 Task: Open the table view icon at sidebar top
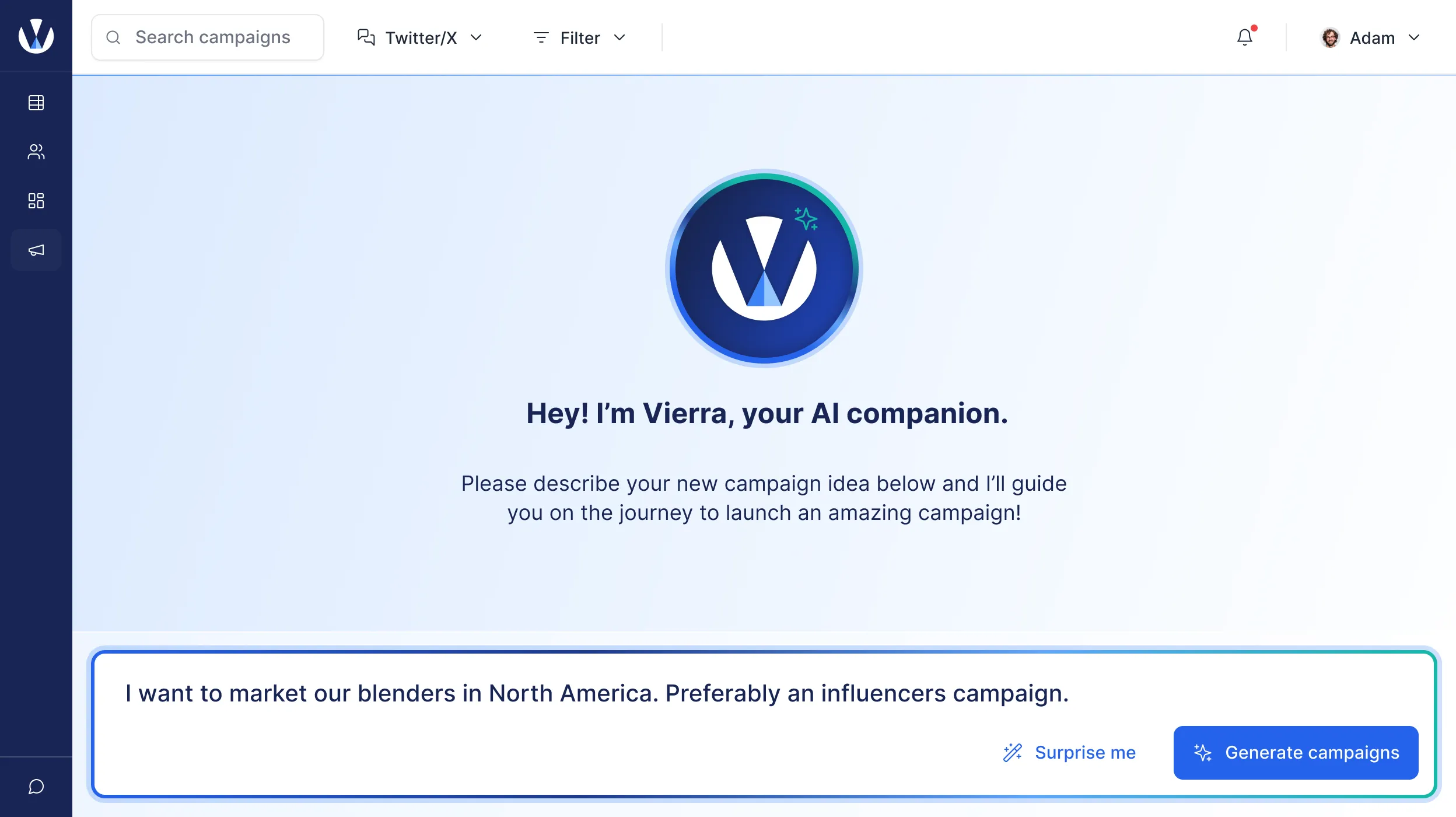click(36, 103)
